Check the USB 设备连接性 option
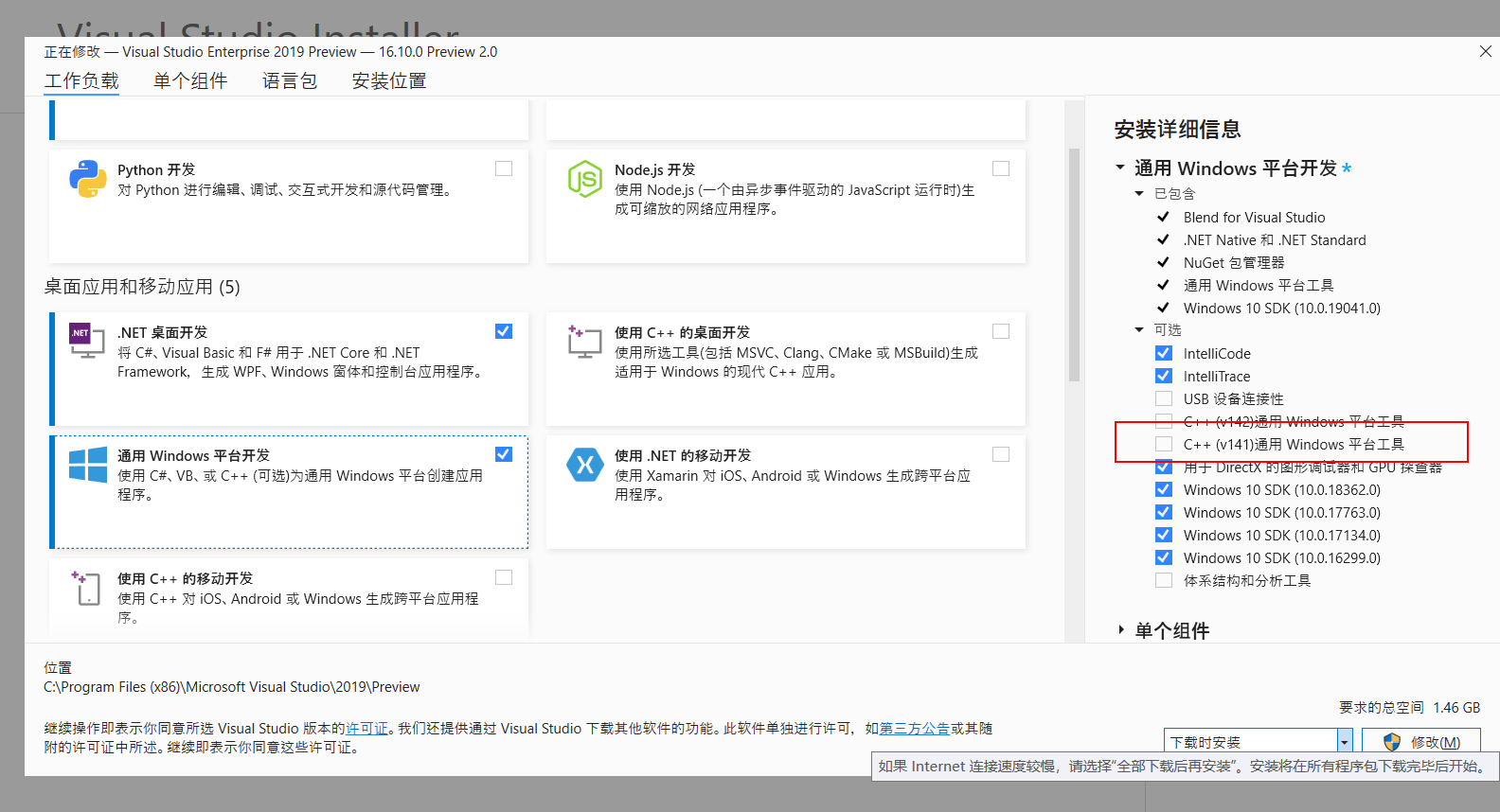1500x812 pixels. [1164, 398]
